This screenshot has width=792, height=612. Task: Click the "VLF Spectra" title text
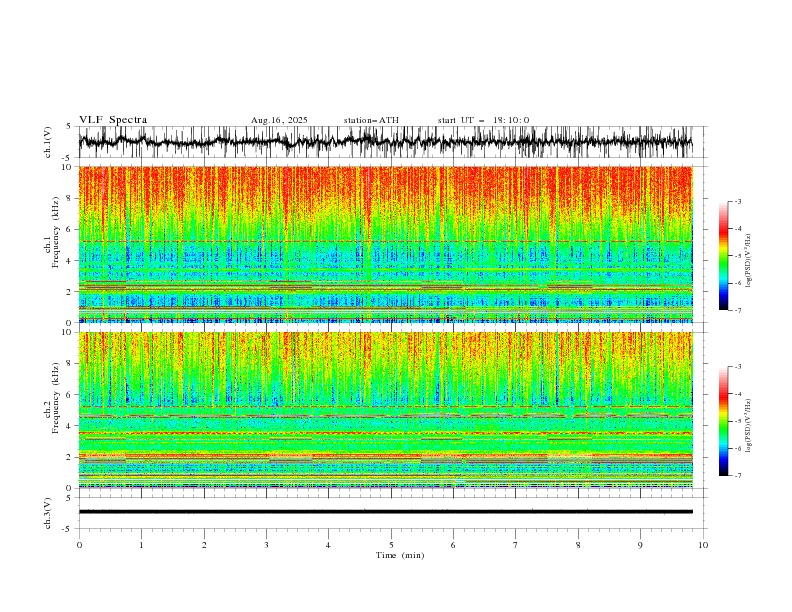click(x=113, y=120)
